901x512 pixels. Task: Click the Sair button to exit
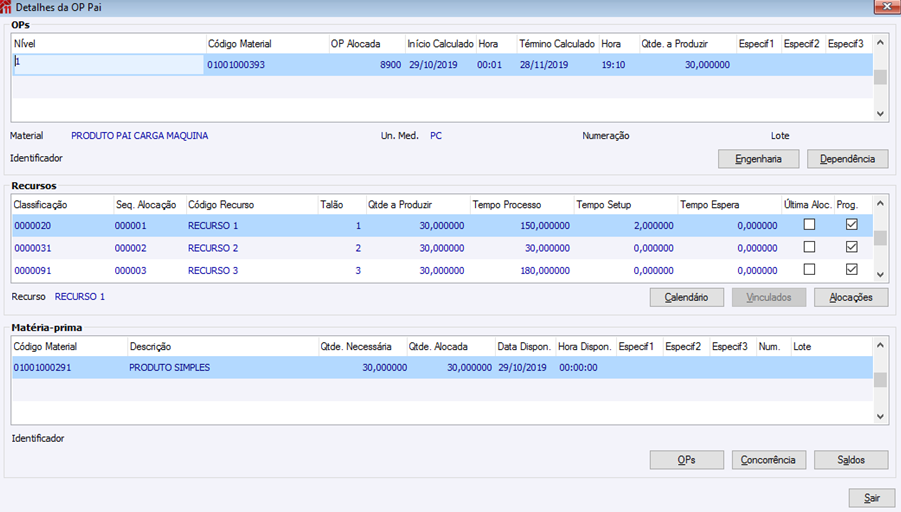872,498
